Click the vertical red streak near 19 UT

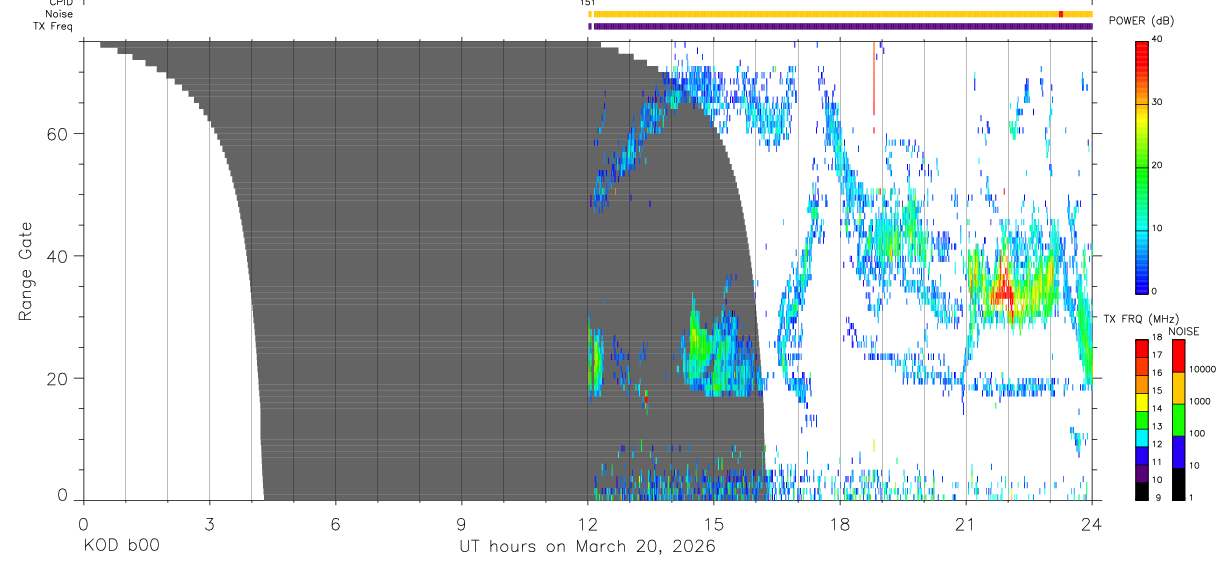coord(874,80)
